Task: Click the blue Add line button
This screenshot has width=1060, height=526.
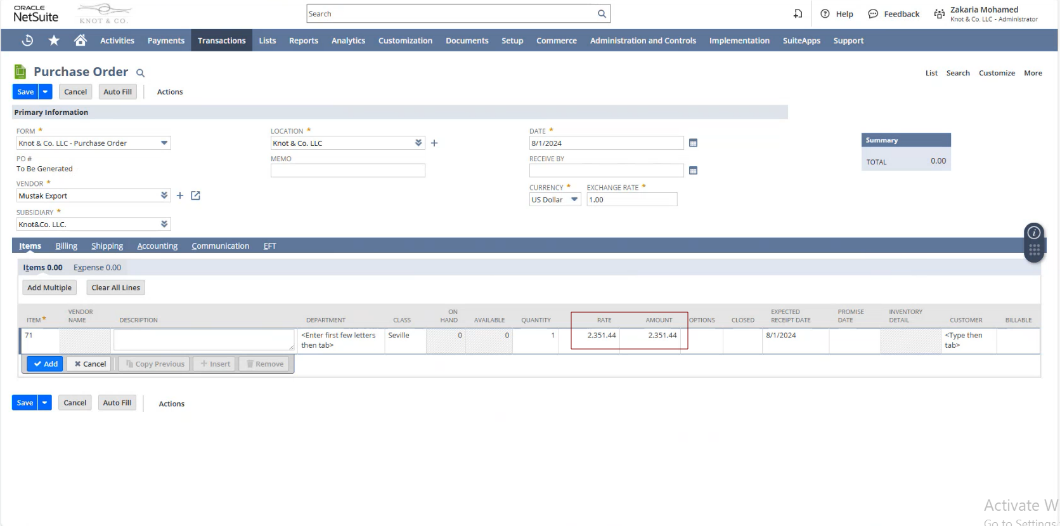Action: (43, 364)
